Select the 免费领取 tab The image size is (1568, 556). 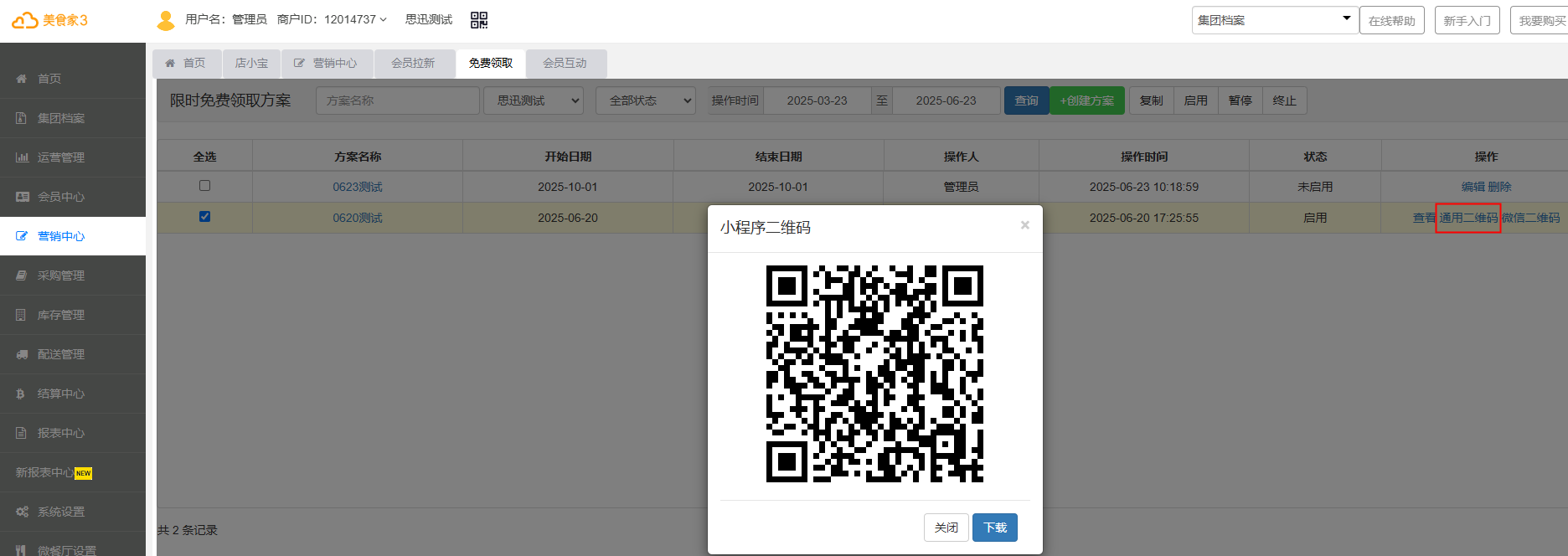tap(491, 63)
